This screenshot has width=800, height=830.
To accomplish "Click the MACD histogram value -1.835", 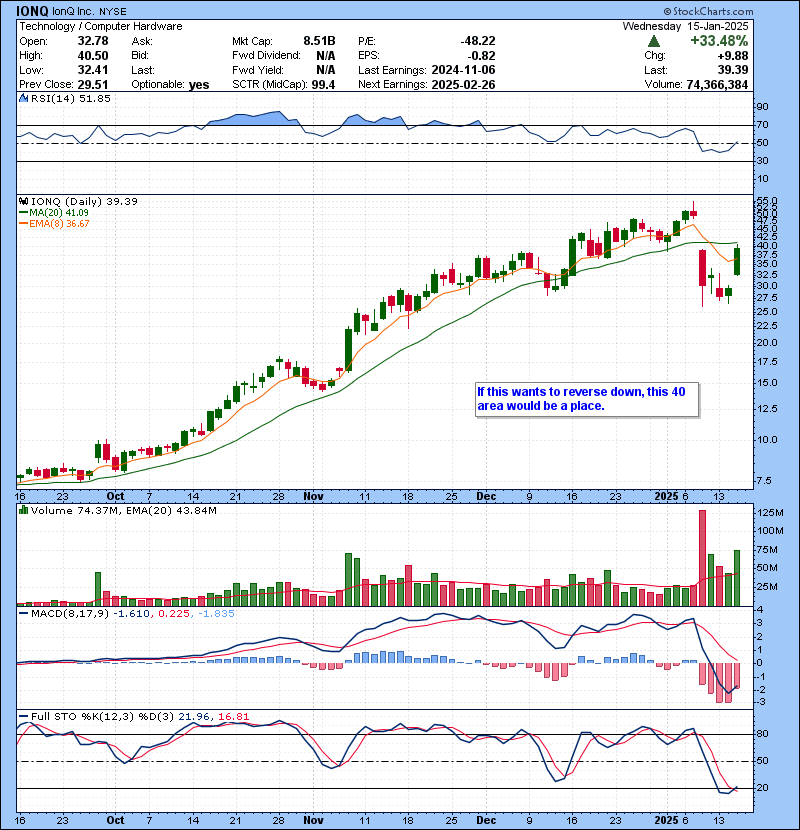I will tap(216, 613).
